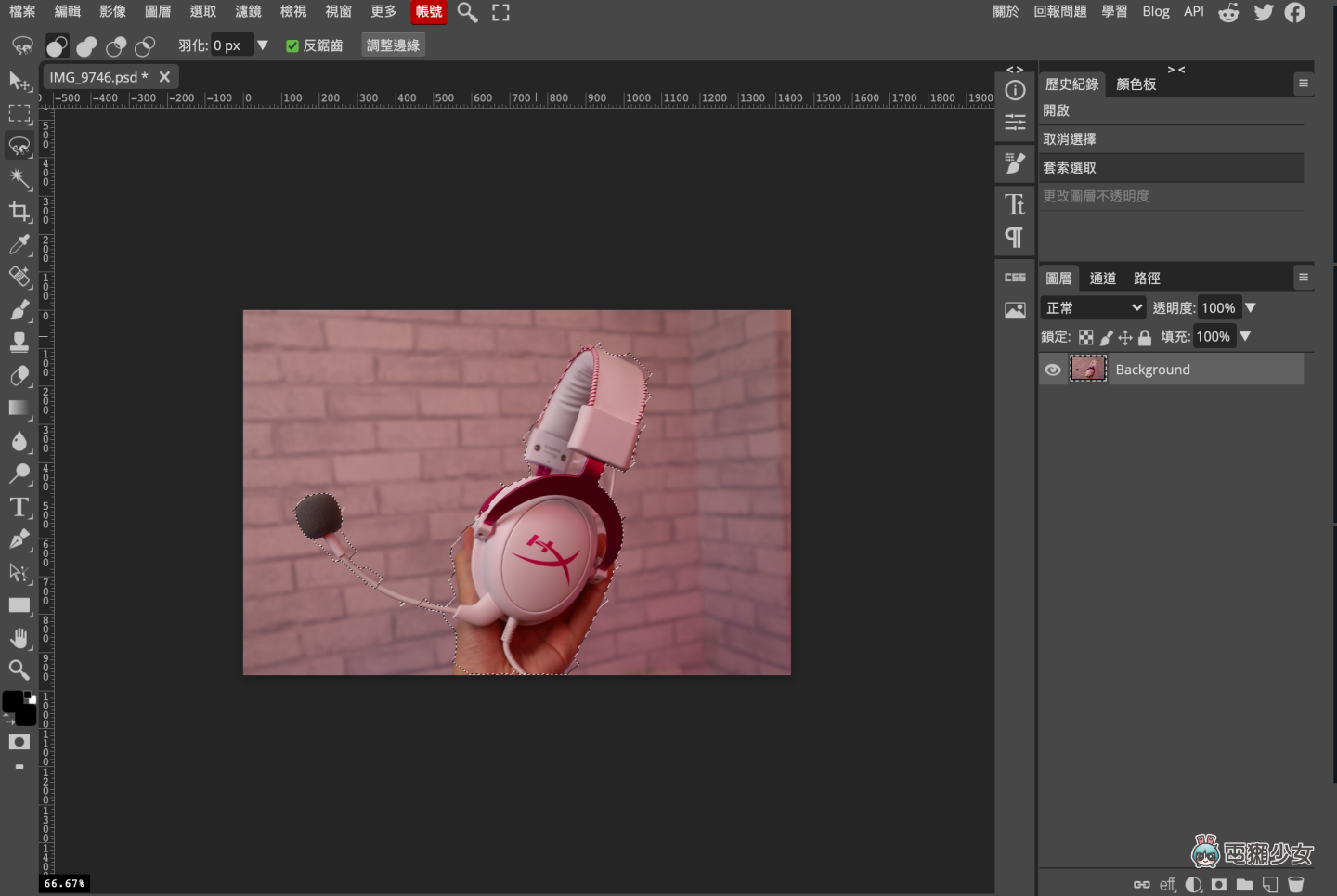The height and width of the screenshot is (896, 1337).
Task: Select the Crop tool
Action: [x=19, y=211]
